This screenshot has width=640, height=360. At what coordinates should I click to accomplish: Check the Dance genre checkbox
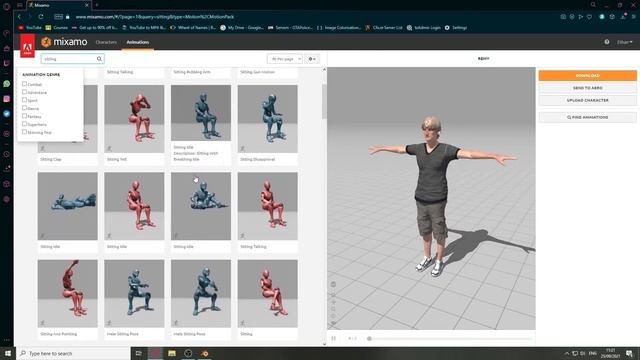[x=24, y=108]
